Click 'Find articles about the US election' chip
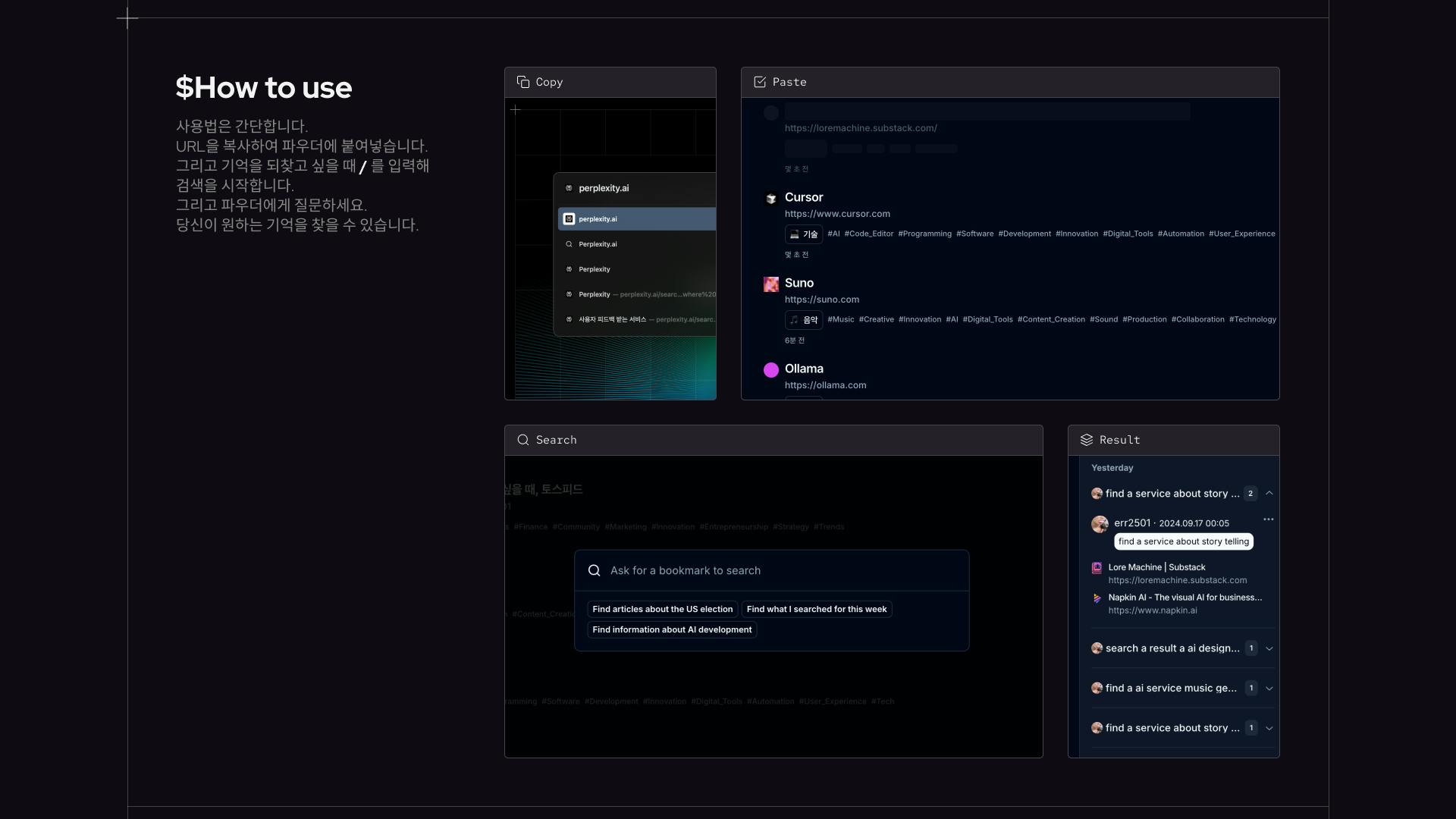Viewport: 1456px width, 819px height. (x=662, y=610)
